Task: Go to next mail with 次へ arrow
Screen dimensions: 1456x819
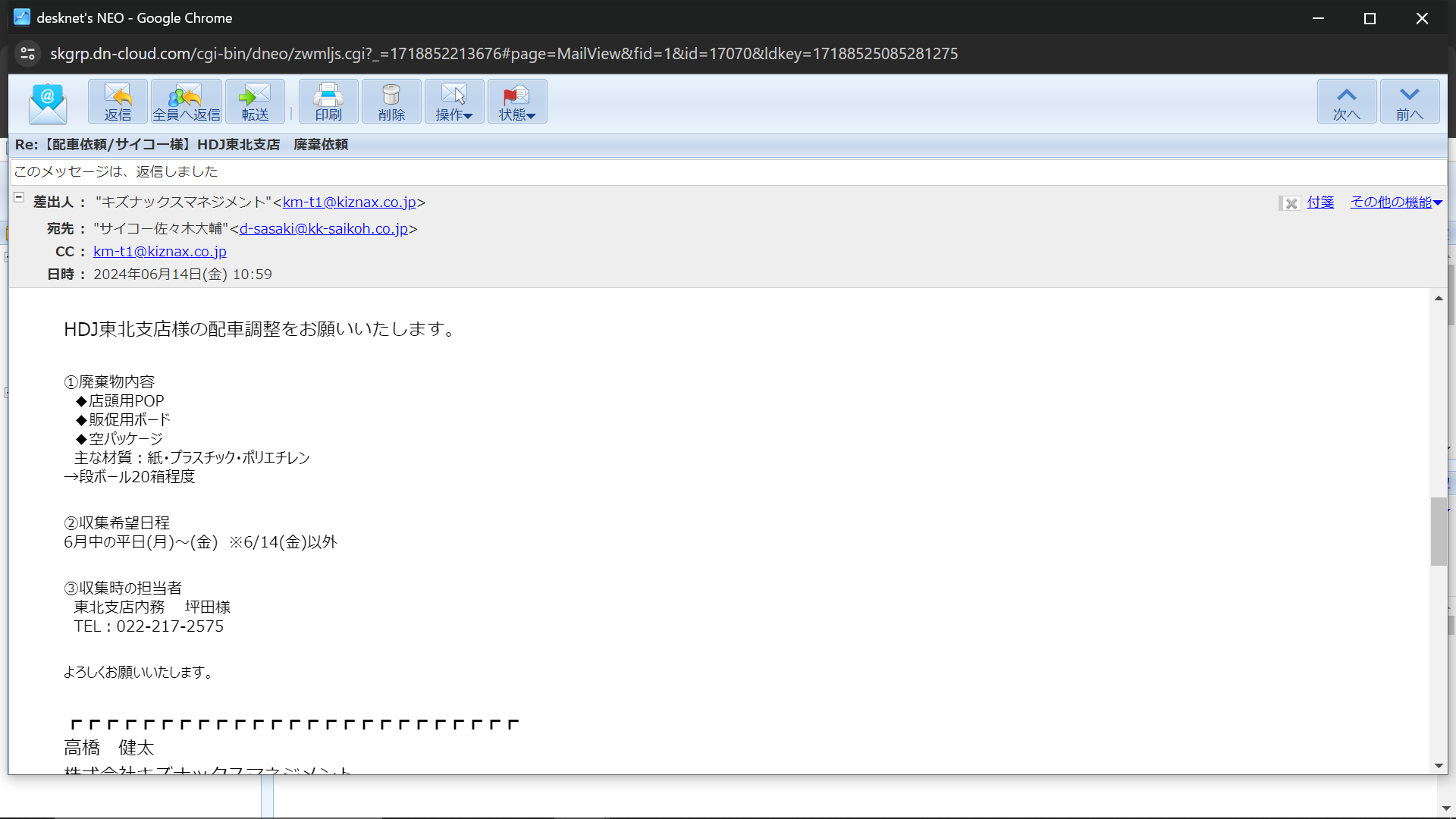Action: [x=1346, y=102]
